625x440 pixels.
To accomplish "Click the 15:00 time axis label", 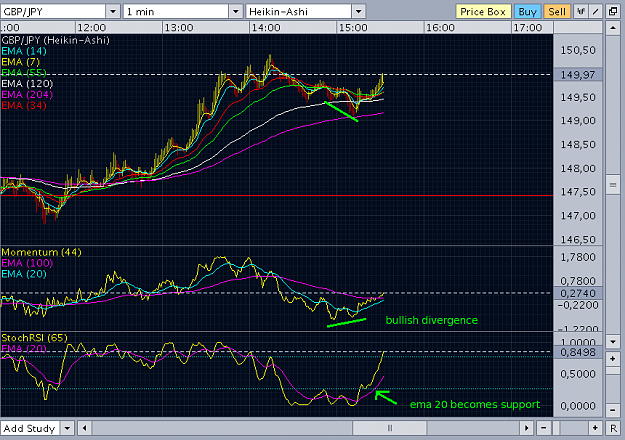I will [353, 28].
